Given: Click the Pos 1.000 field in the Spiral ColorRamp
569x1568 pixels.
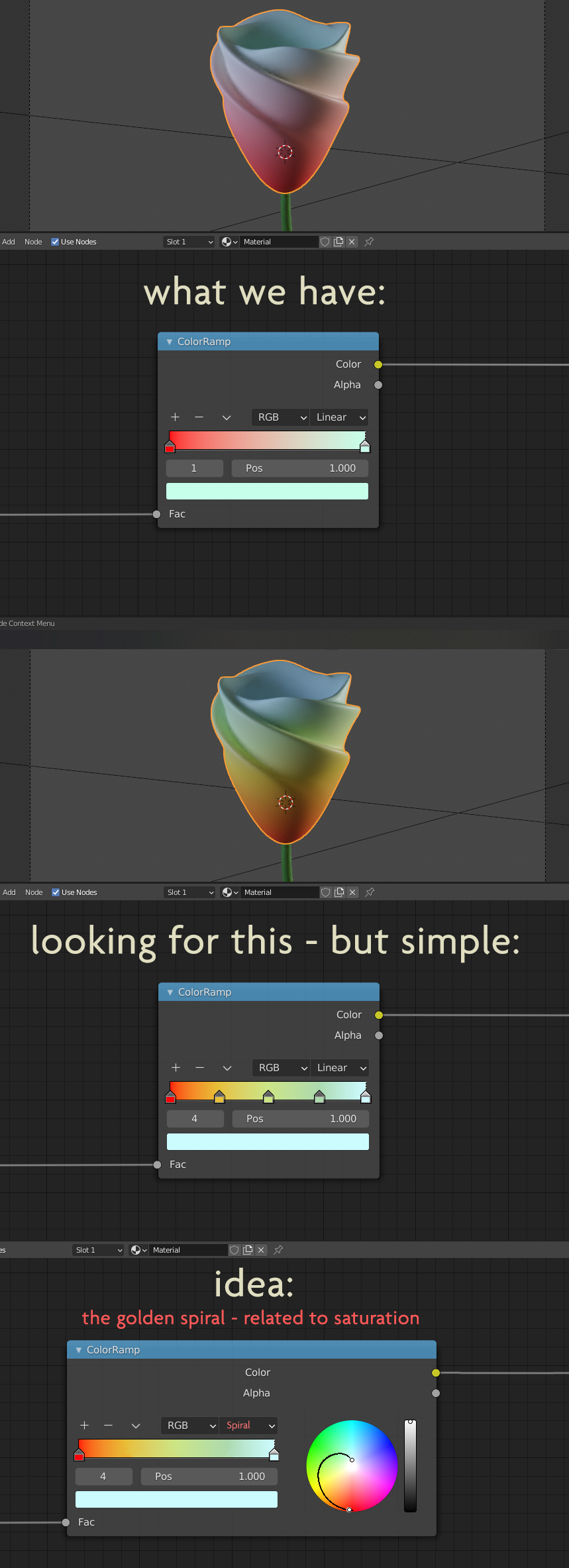Looking at the screenshot, I should point(209,1477).
